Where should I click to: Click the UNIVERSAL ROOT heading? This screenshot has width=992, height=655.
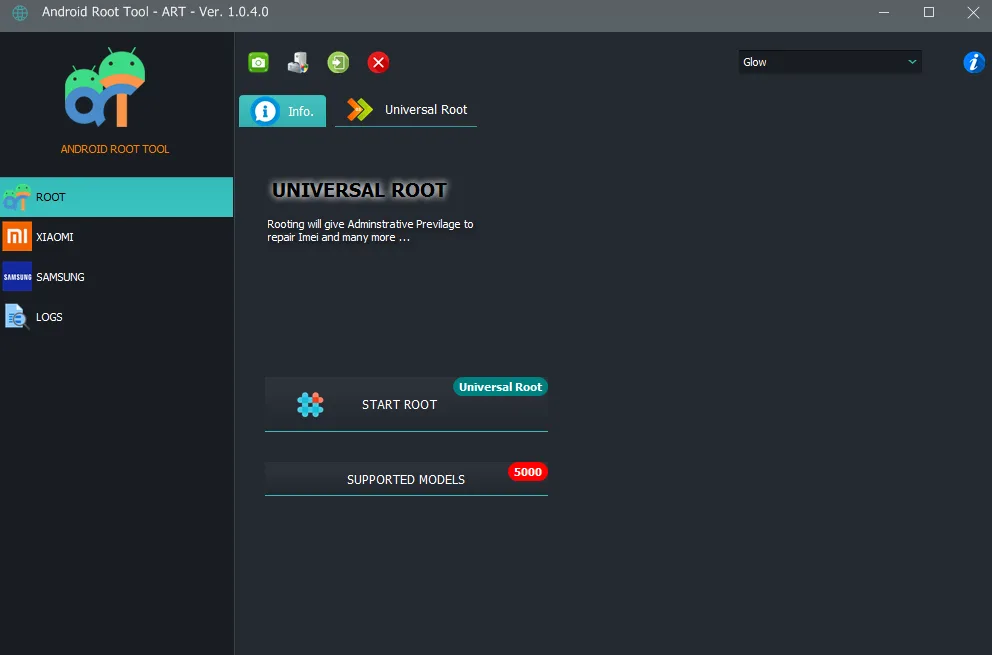[x=359, y=190]
